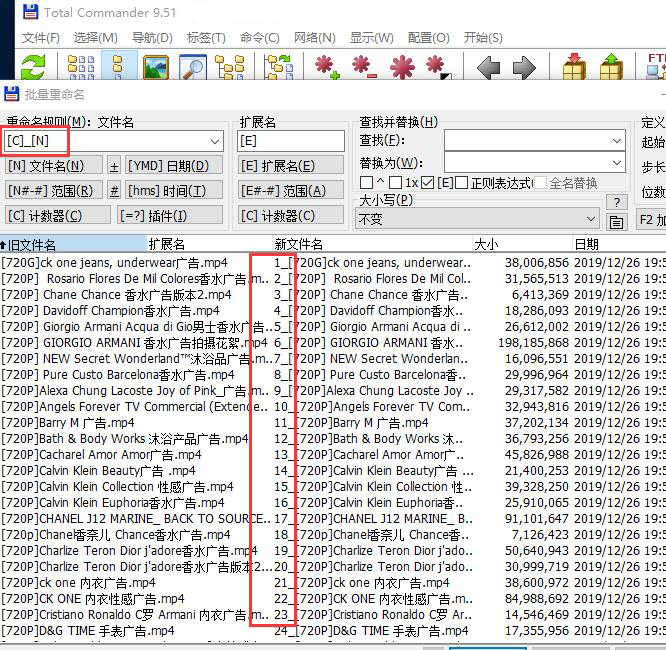
Task: Click the edit names list icon button
Action: [616, 221]
